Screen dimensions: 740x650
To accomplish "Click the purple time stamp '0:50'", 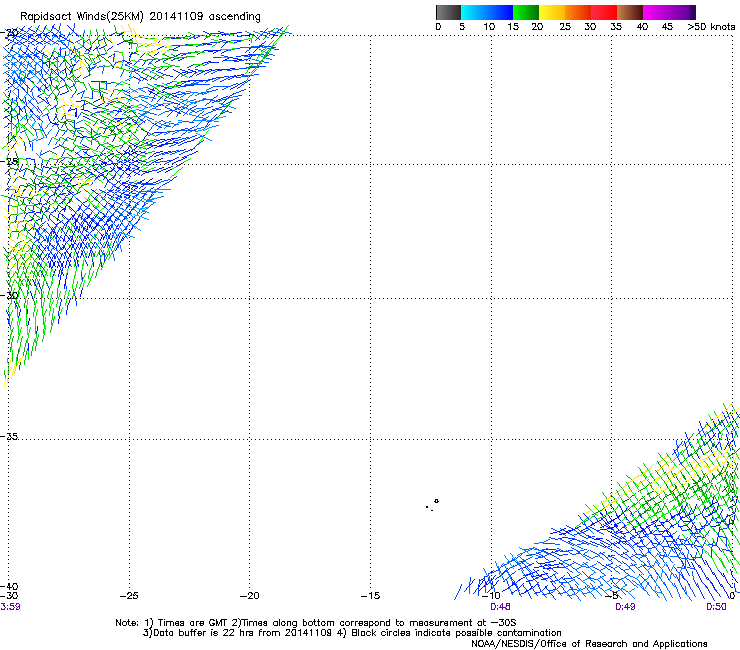I will (716, 607).
